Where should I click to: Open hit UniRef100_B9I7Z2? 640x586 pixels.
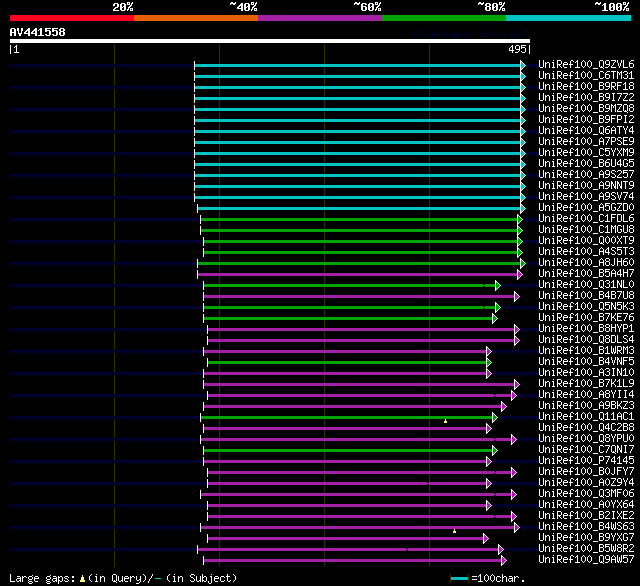coord(586,98)
